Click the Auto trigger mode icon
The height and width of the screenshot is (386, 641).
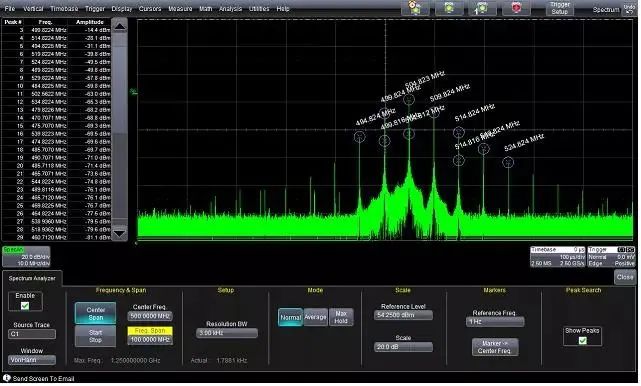pyautogui.click(x=415, y=8)
